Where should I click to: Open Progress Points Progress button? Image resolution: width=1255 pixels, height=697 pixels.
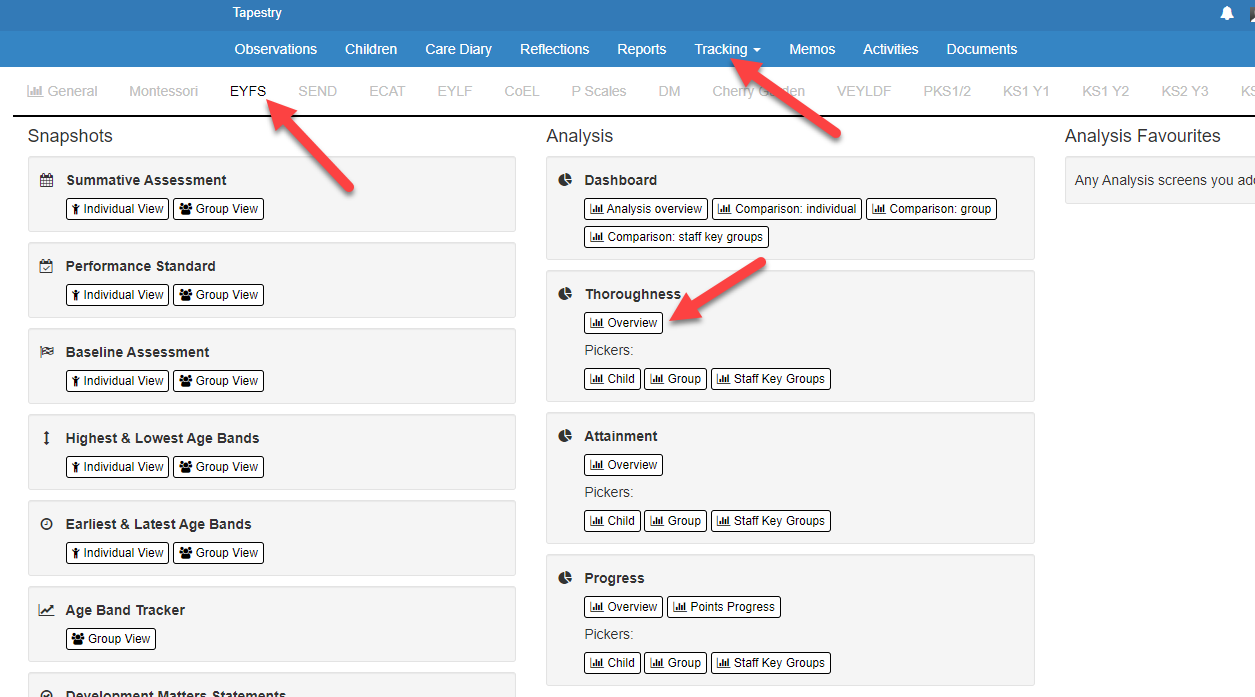[x=723, y=607]
